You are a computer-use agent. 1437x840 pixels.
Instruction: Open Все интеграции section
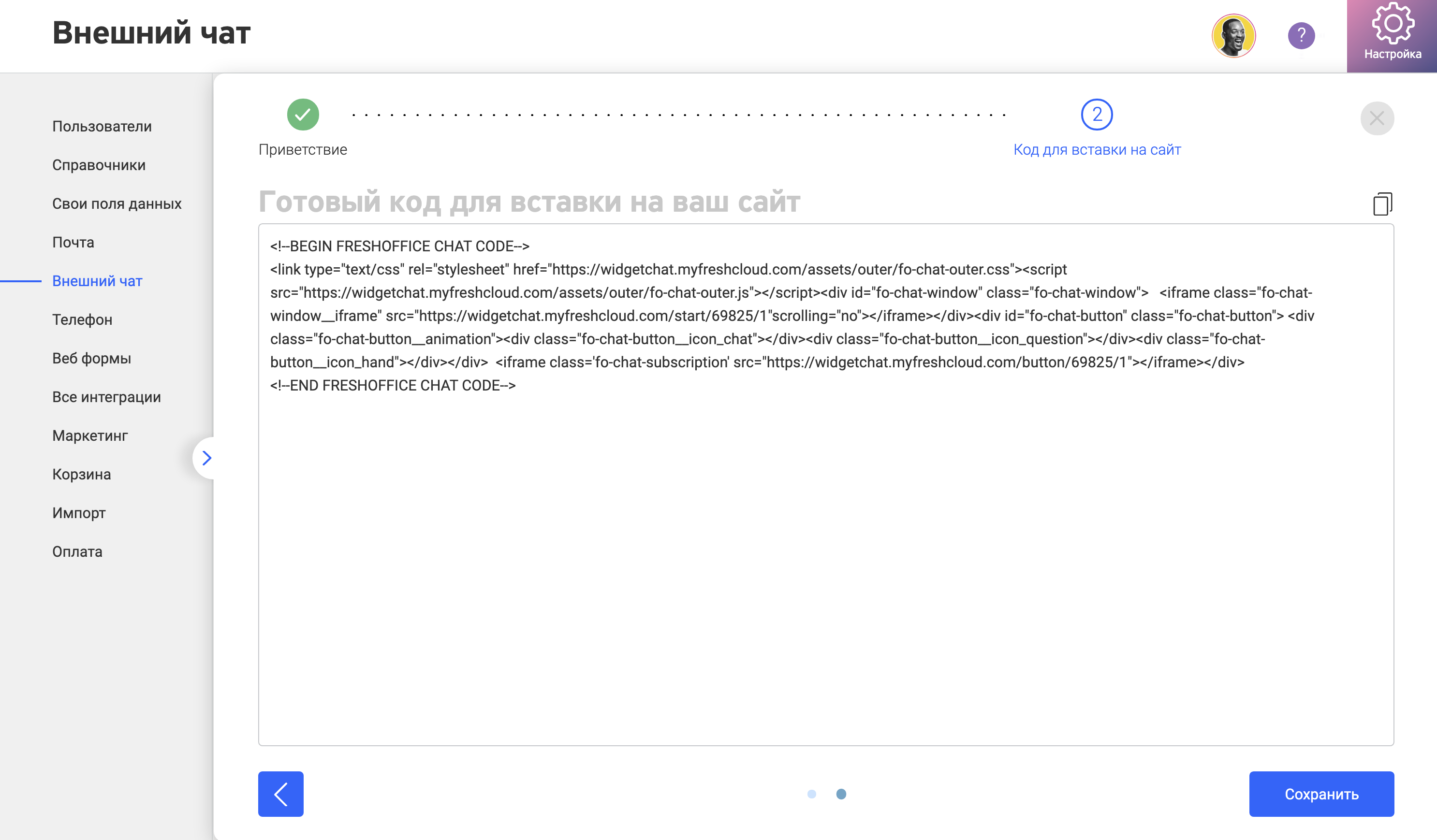(x=107, y=397)
